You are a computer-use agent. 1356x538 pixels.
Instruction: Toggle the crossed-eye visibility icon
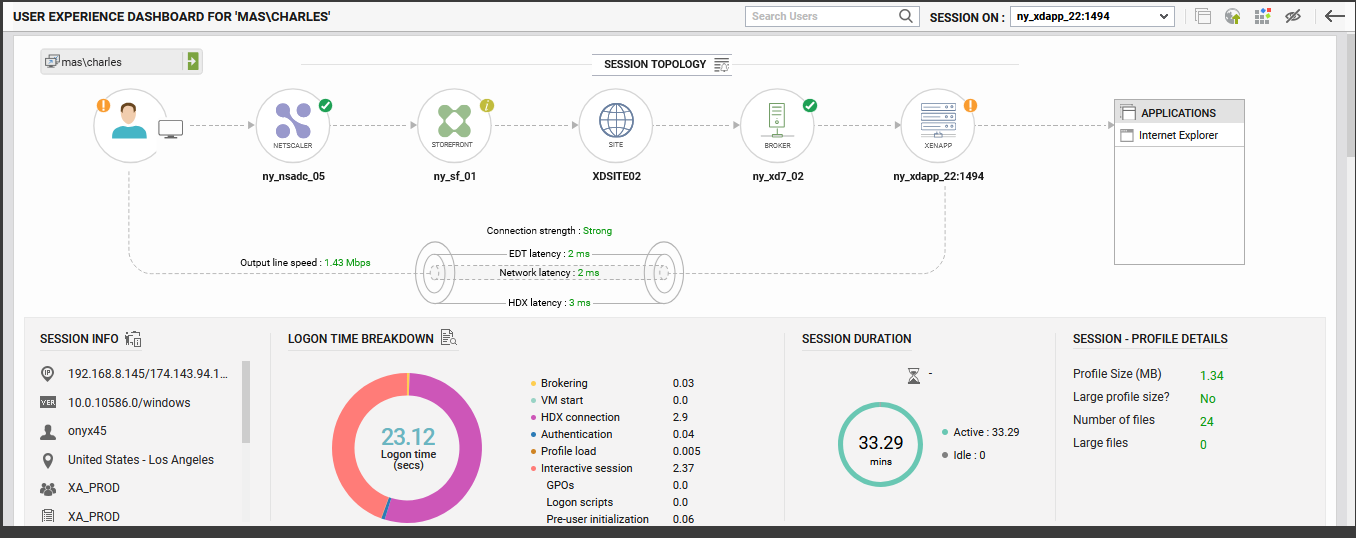point(1293,16)
